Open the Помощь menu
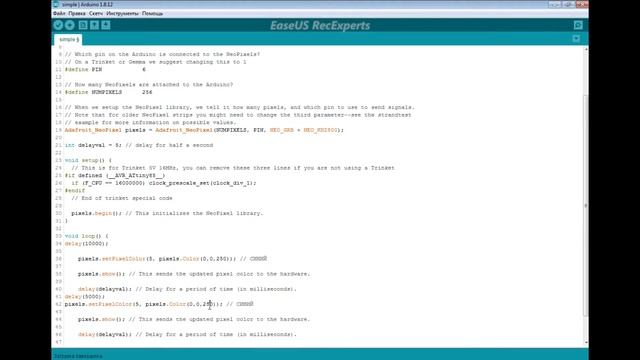 tap(153, 13)
